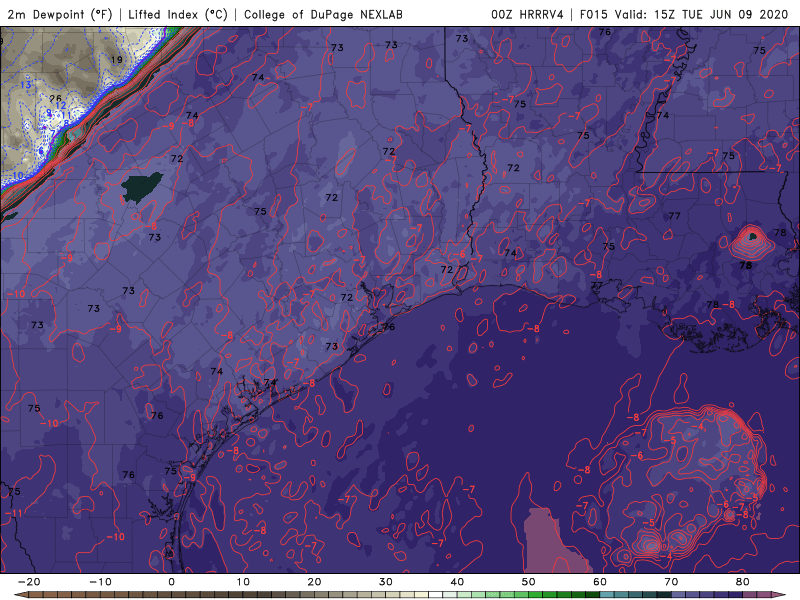Click the dewpoint value 26 in the dry region
Image resolution: width=800 pixels, height=600 pixels.
pos(55,98)
